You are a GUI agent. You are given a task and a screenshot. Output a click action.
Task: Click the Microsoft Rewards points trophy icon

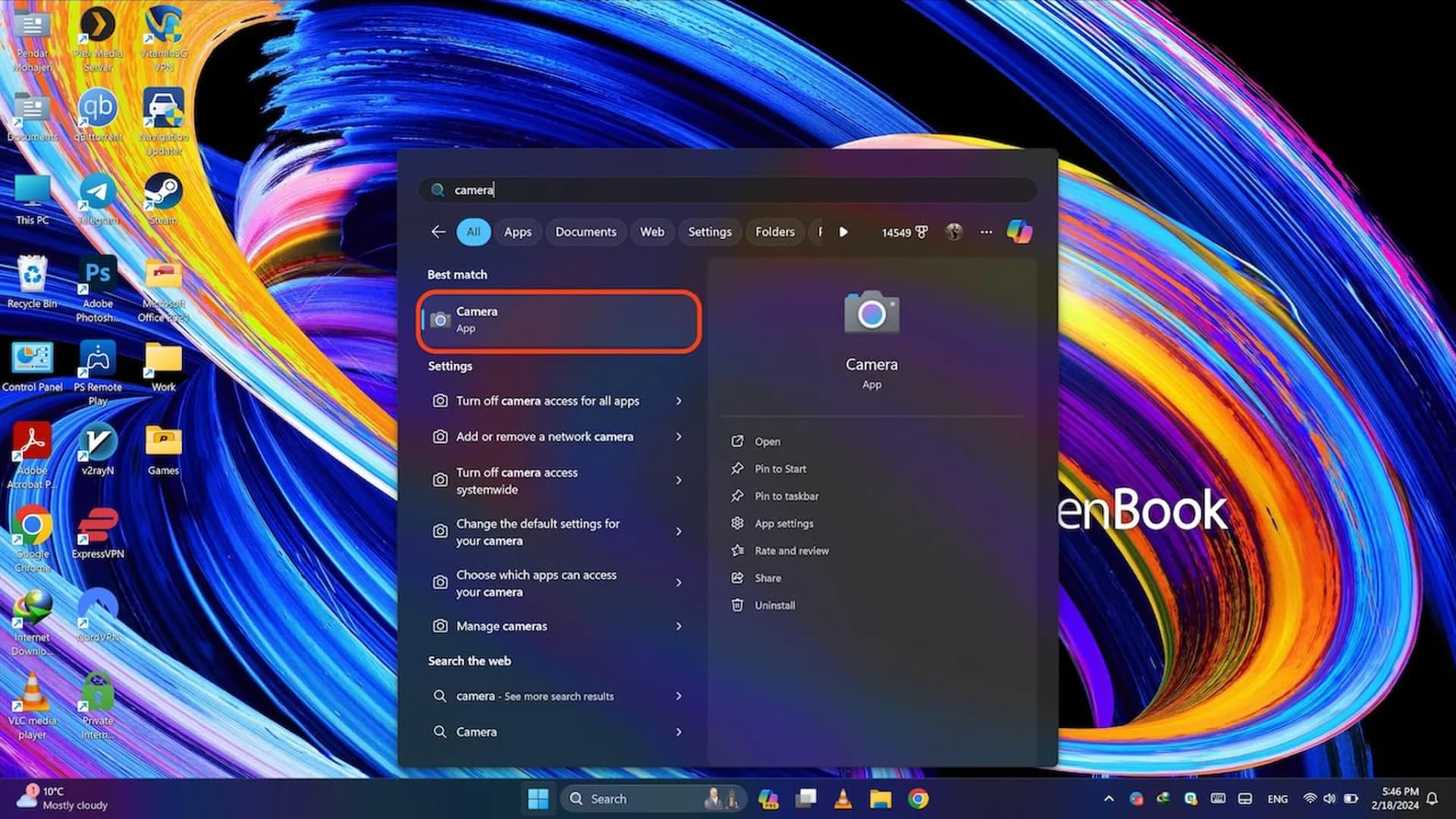point(921,232)
